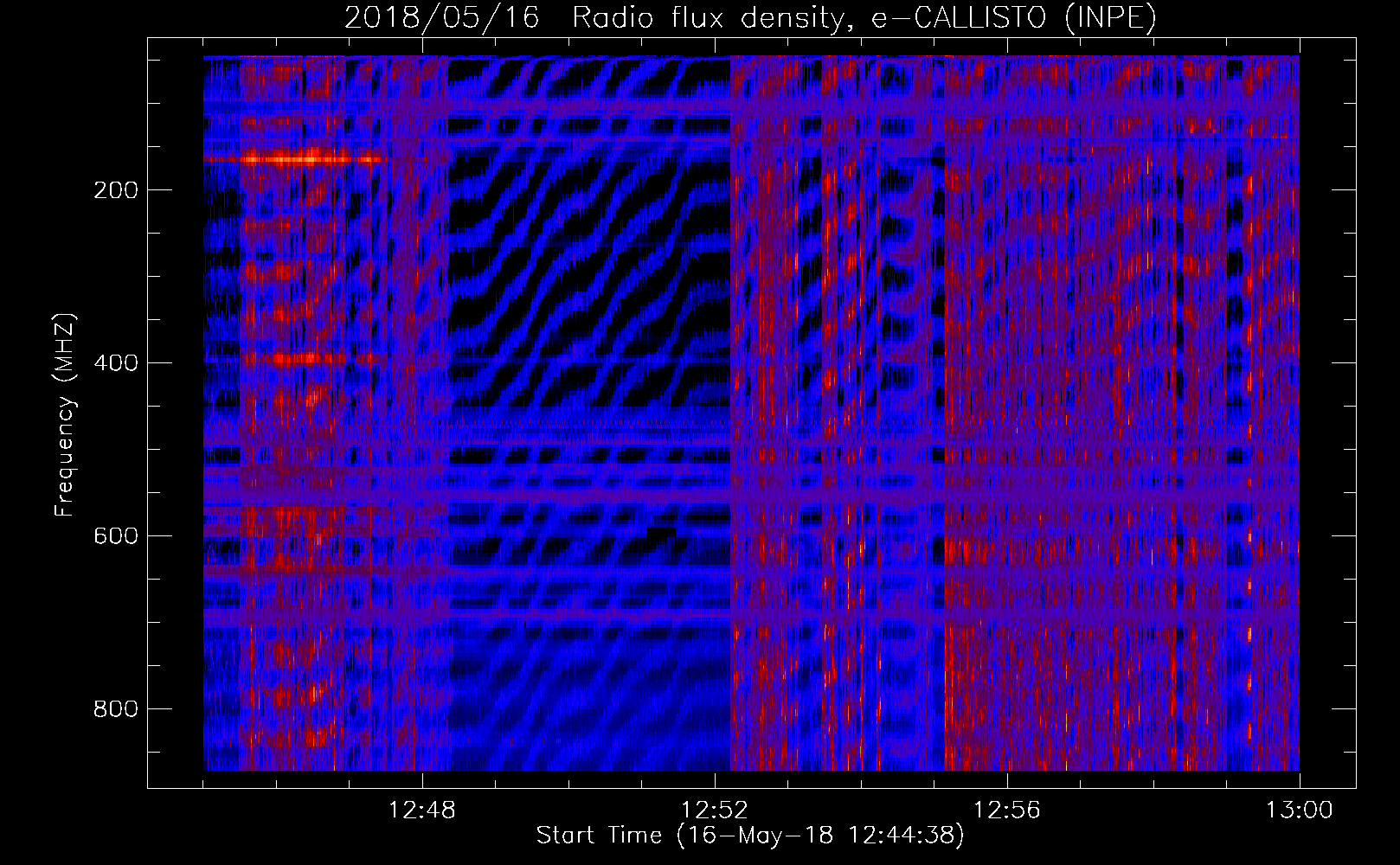
Task: Click the 12:52 time tick label
Action: pyautogui.click(x=715, y=811)
